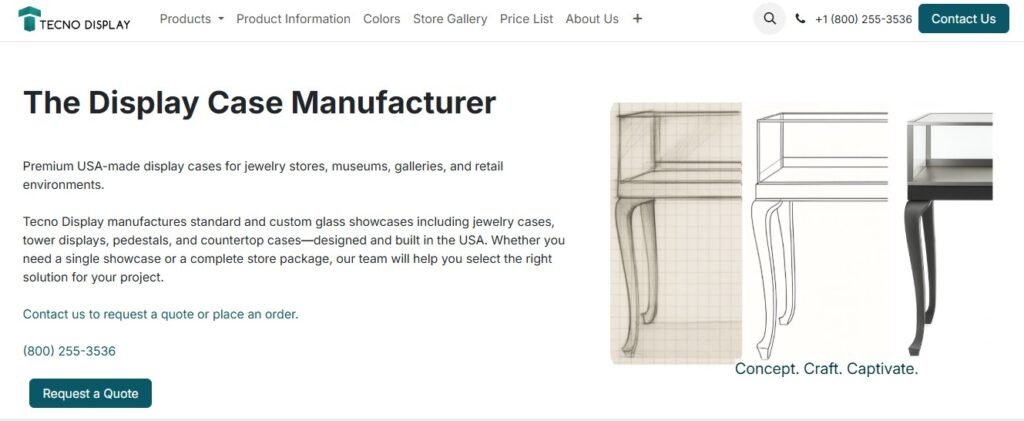Screen dimensions: 1024x421
Task: Click the Tecno Display logo
Action: click(x=74, y=19)
